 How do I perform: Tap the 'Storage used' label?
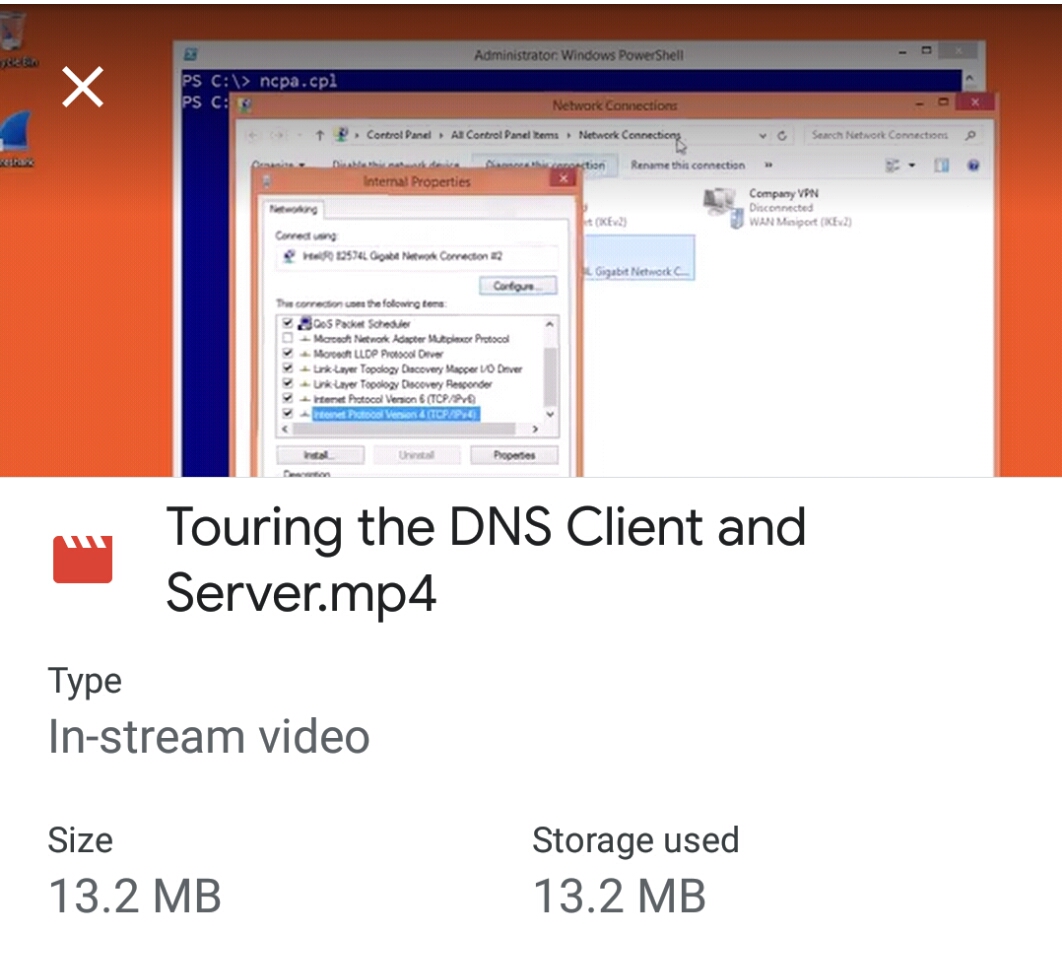pos(635,840)
